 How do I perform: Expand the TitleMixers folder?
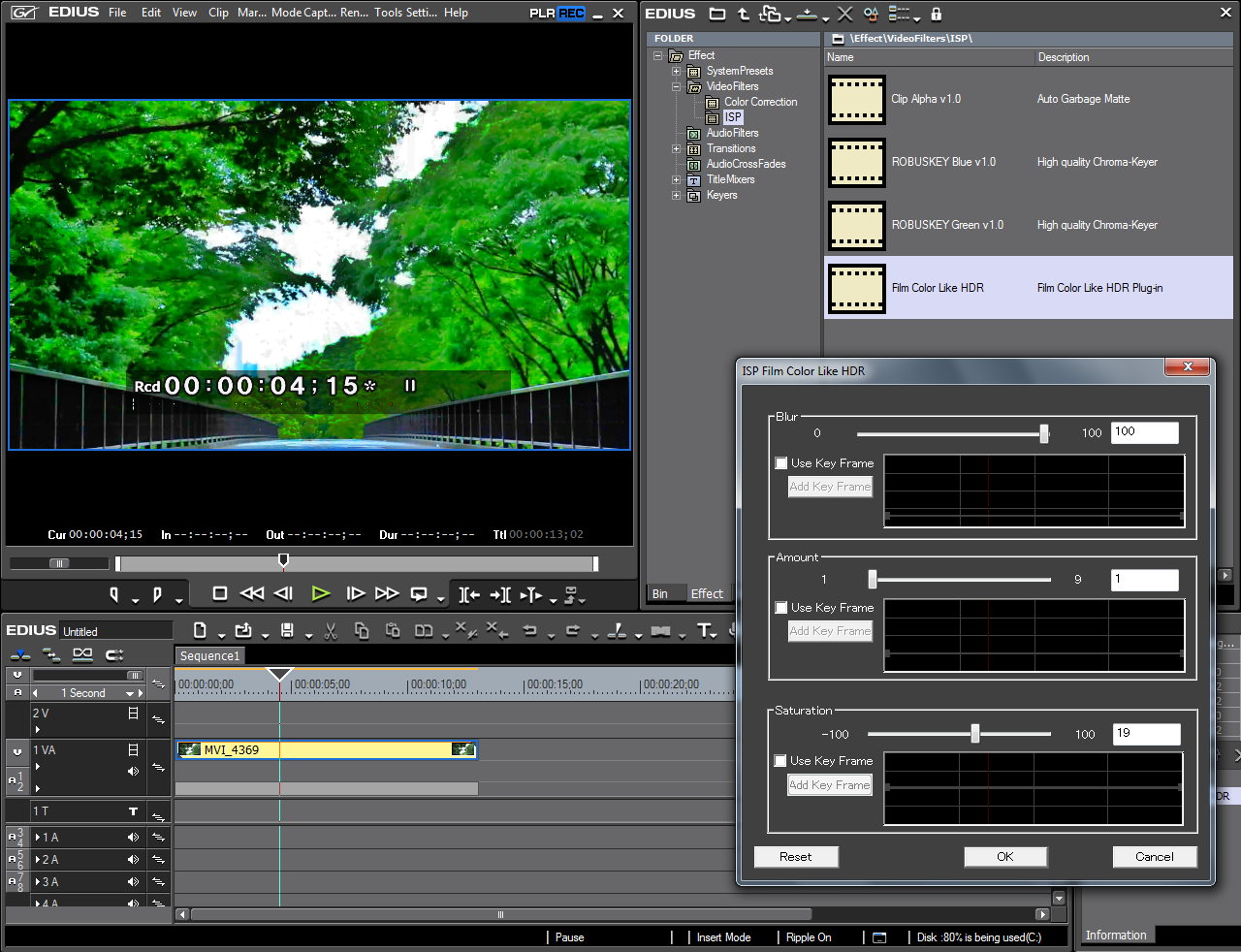[677, 179]
